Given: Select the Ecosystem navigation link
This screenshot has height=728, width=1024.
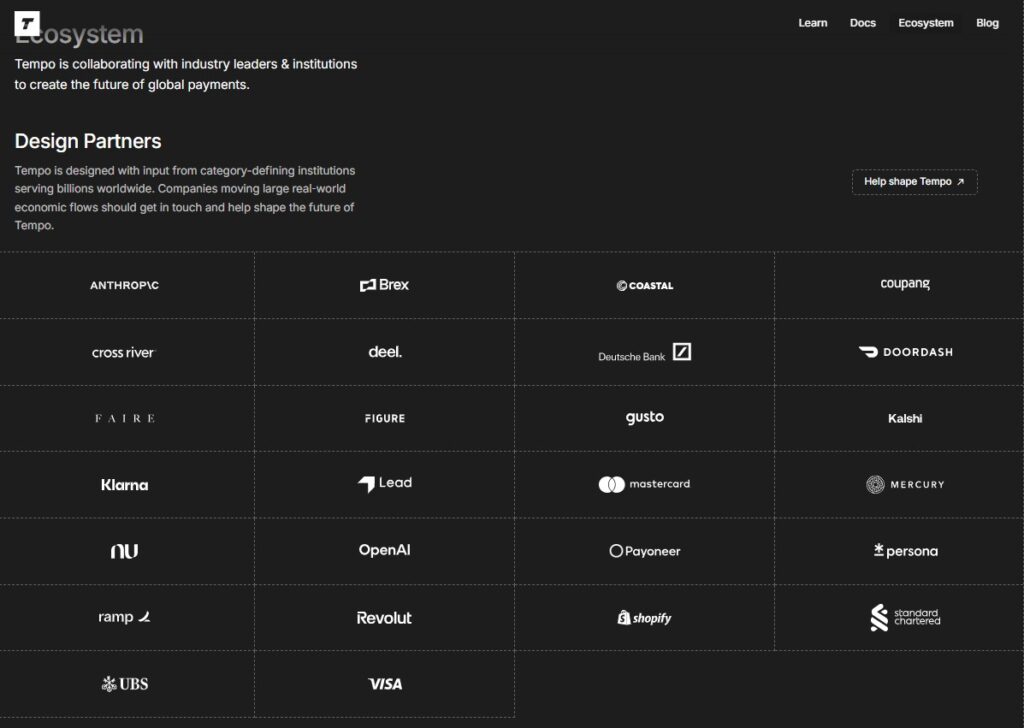Looking at the screenshot, I should pyautogui.click(x=925, y=23).
